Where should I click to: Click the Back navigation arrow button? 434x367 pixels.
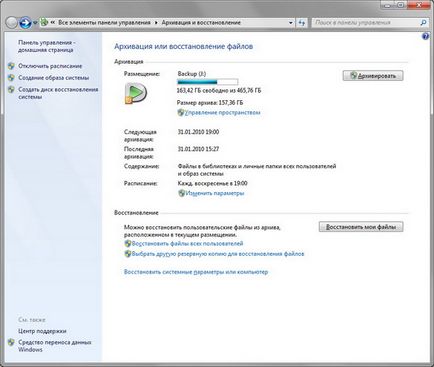[12, 23]
